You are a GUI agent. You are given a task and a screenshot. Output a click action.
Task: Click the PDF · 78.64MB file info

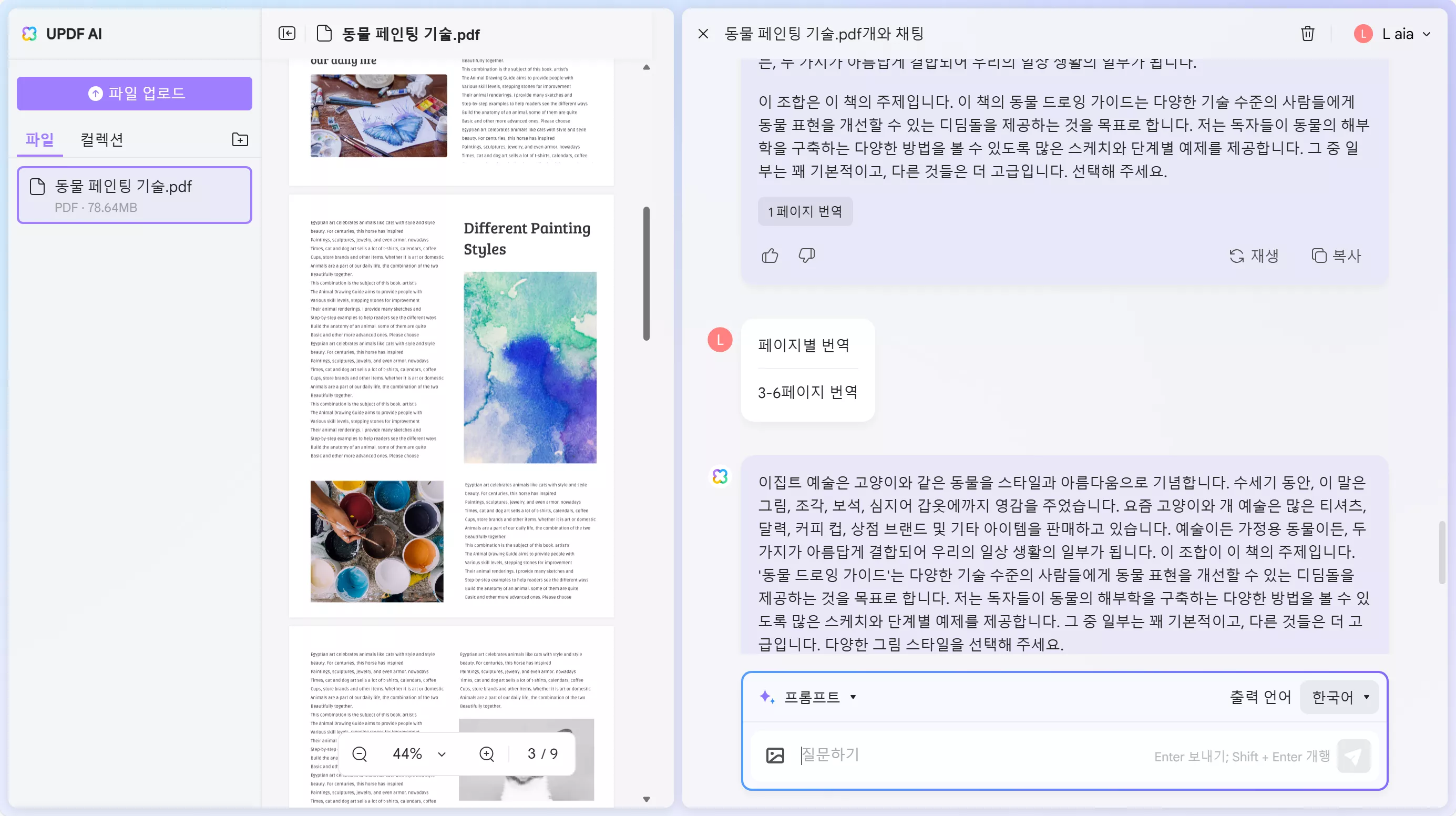[96, 208]
